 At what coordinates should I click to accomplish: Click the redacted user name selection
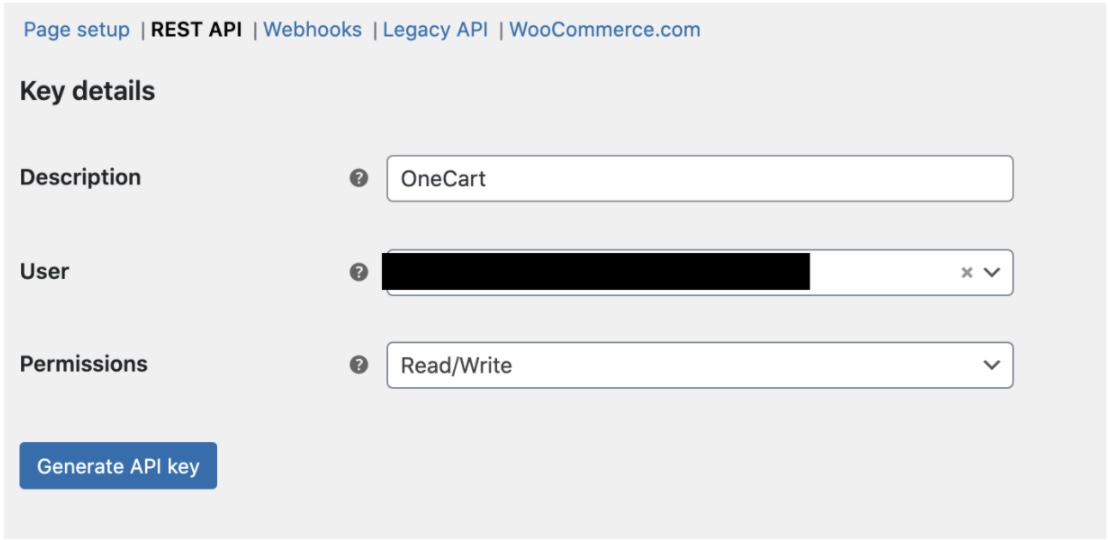[x=597, y=272]
